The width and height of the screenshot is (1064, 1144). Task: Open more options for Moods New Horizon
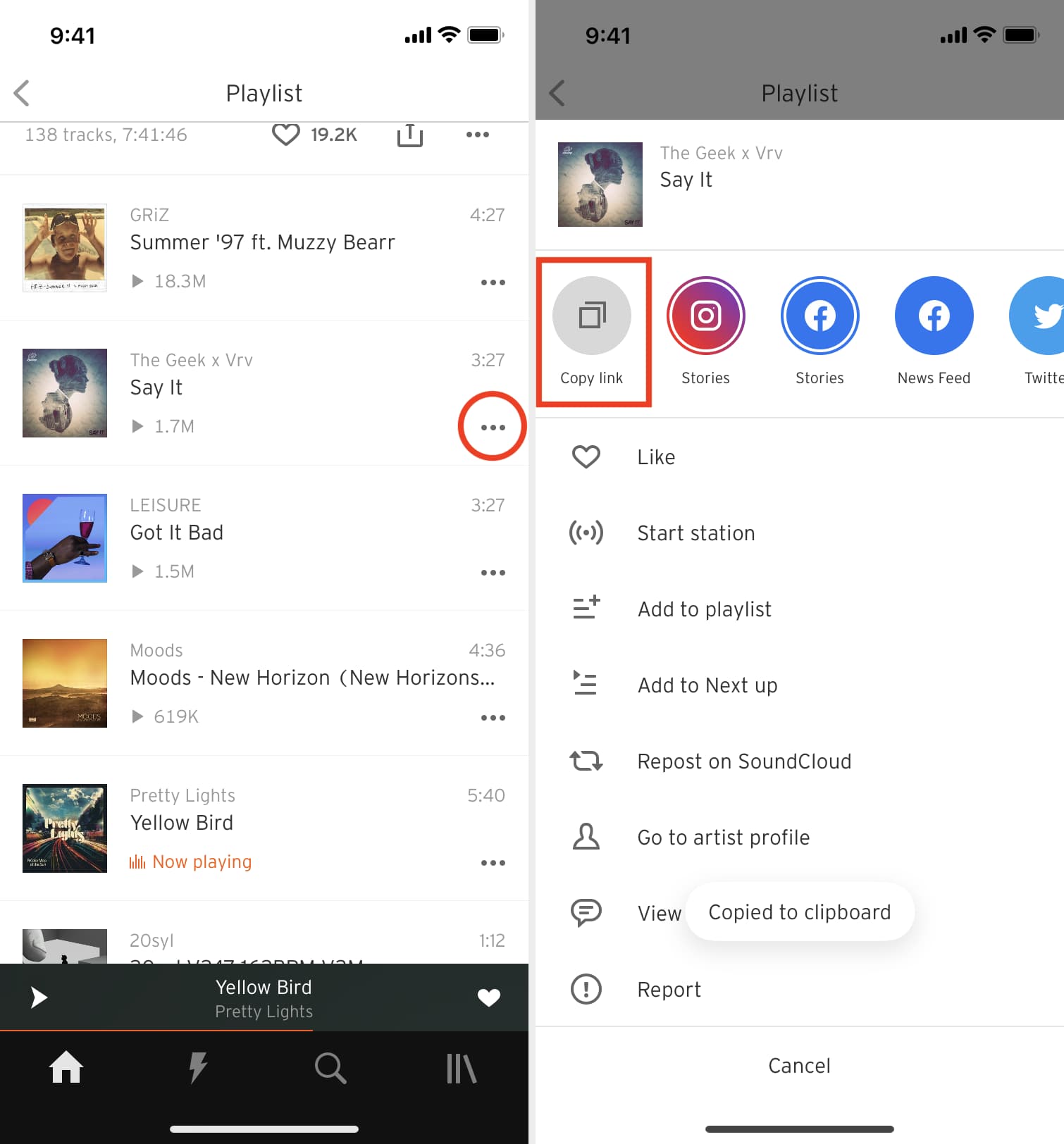coord(493,718)
